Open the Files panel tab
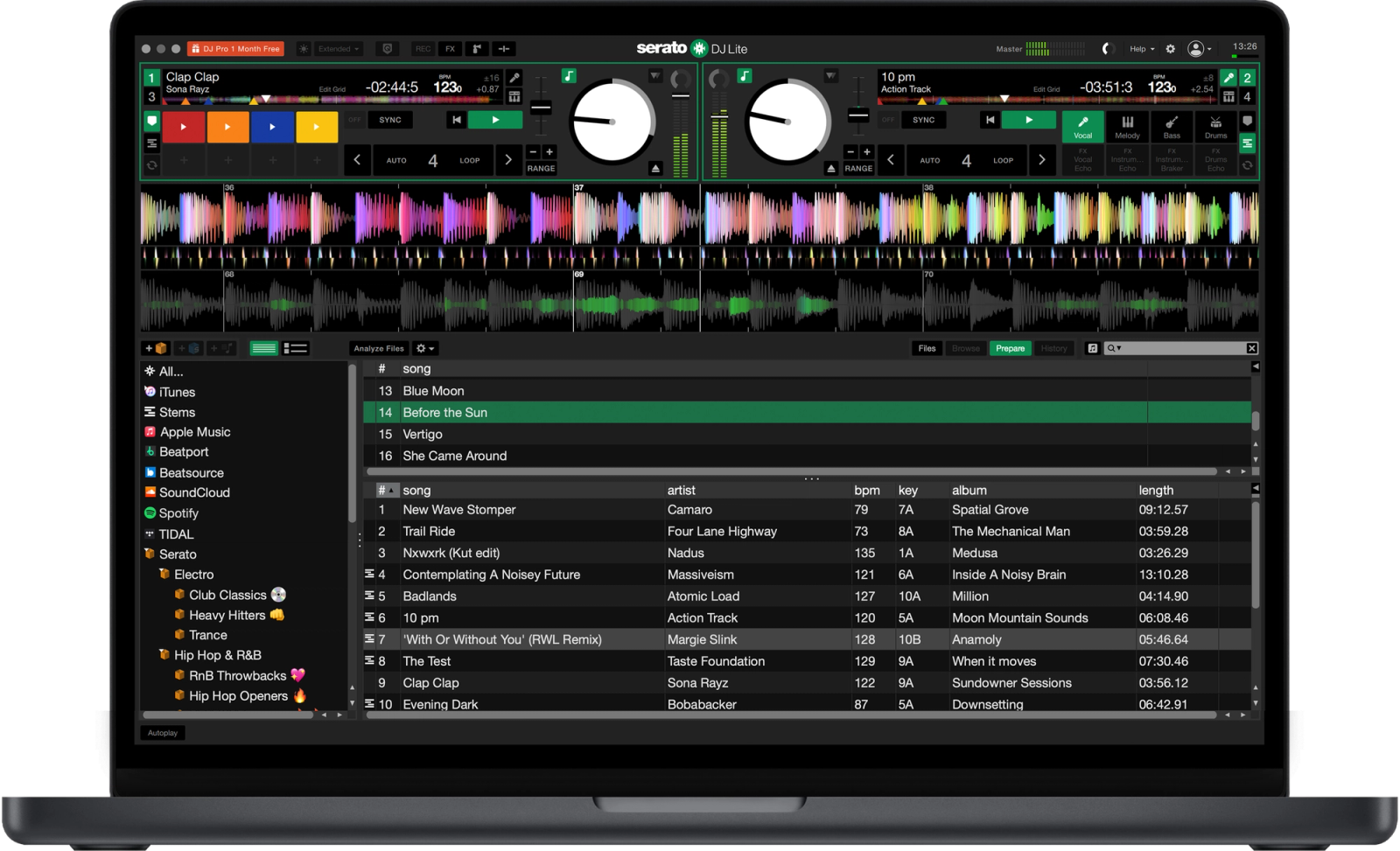Image resolution: width=1400 pixels, height=851 pixels. click(927, 348)
